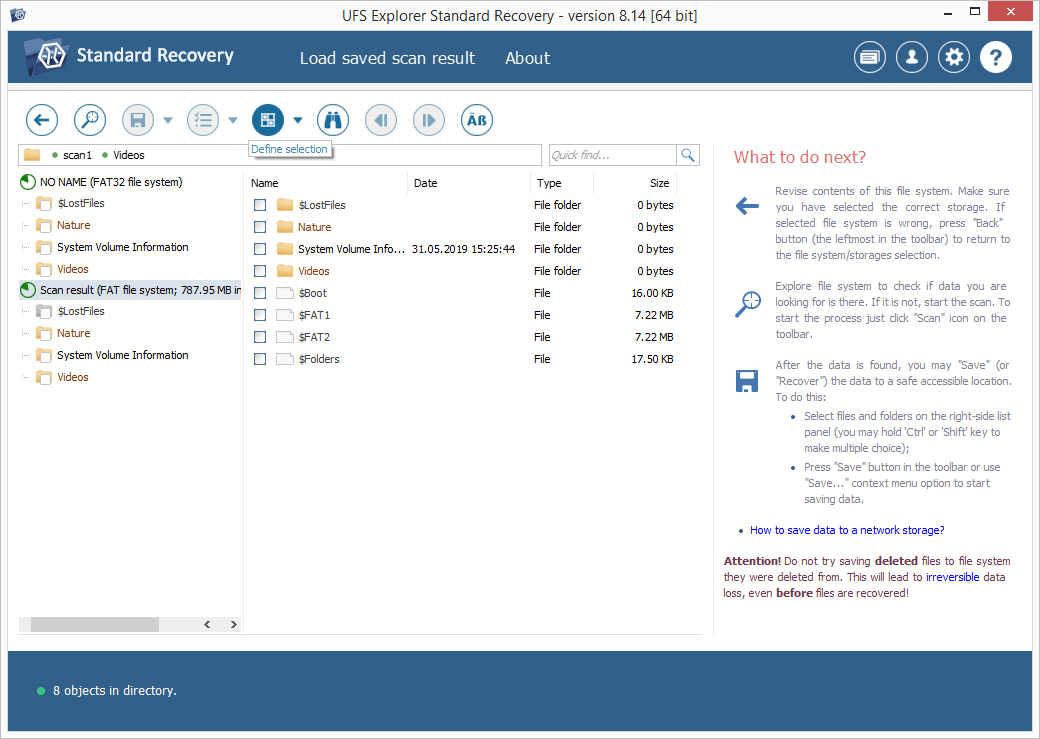
Task: Check the Nature folder checkbox in list
Action: coord(260,227)
